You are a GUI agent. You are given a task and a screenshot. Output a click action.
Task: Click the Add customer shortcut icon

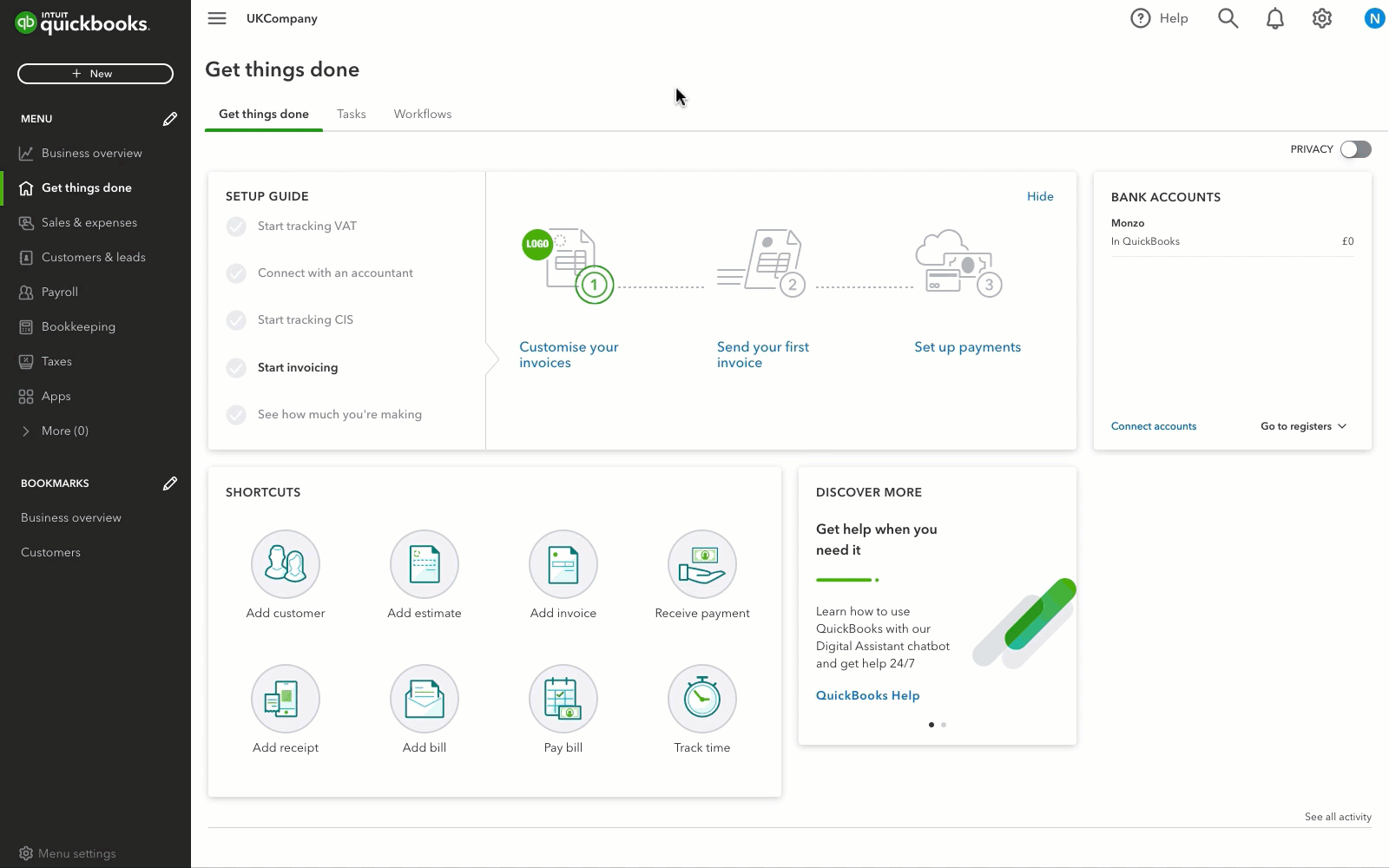pos(286,564)
